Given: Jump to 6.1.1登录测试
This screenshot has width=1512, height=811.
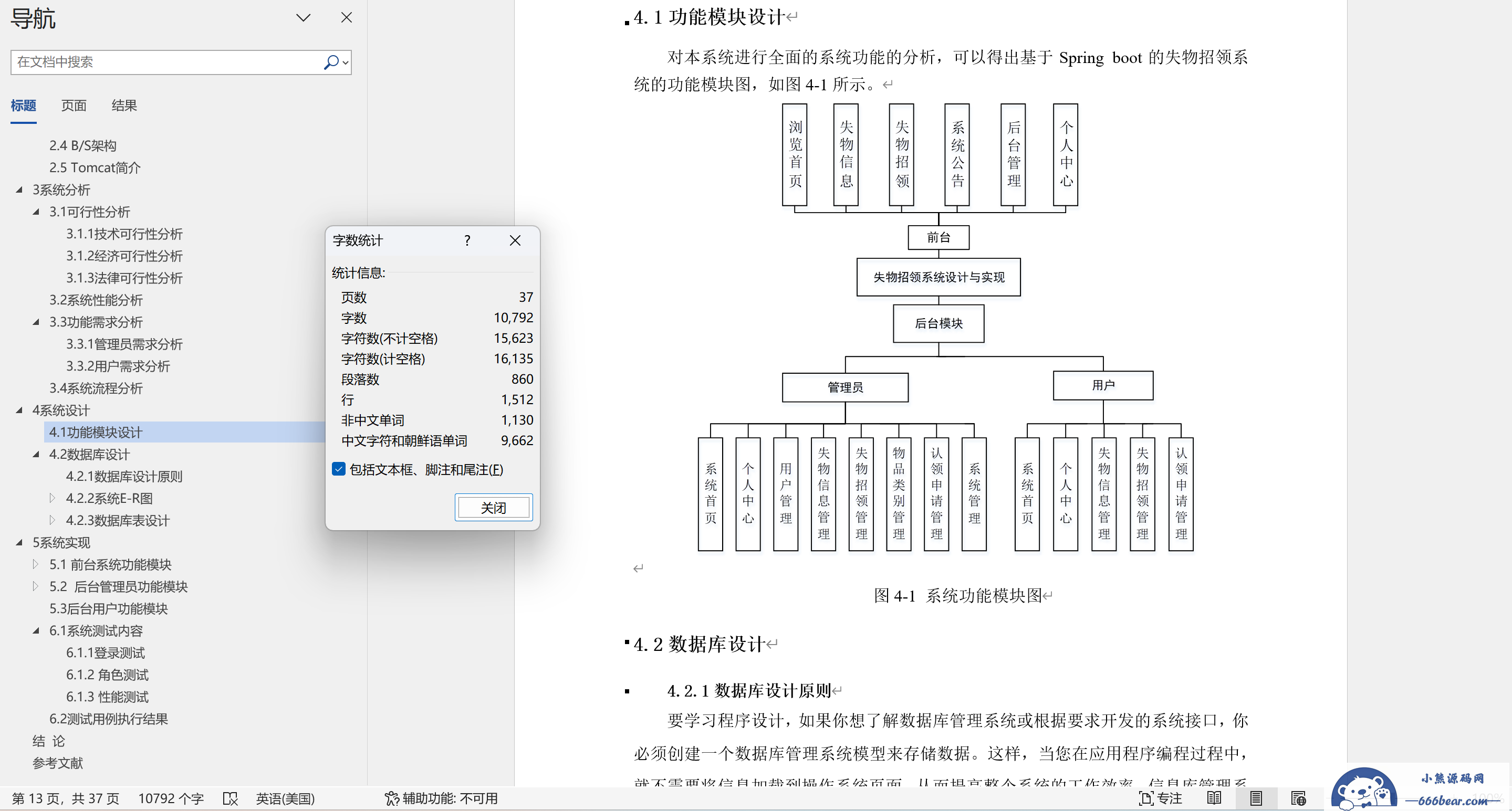Looking at the screenshot, I should 106,653.
